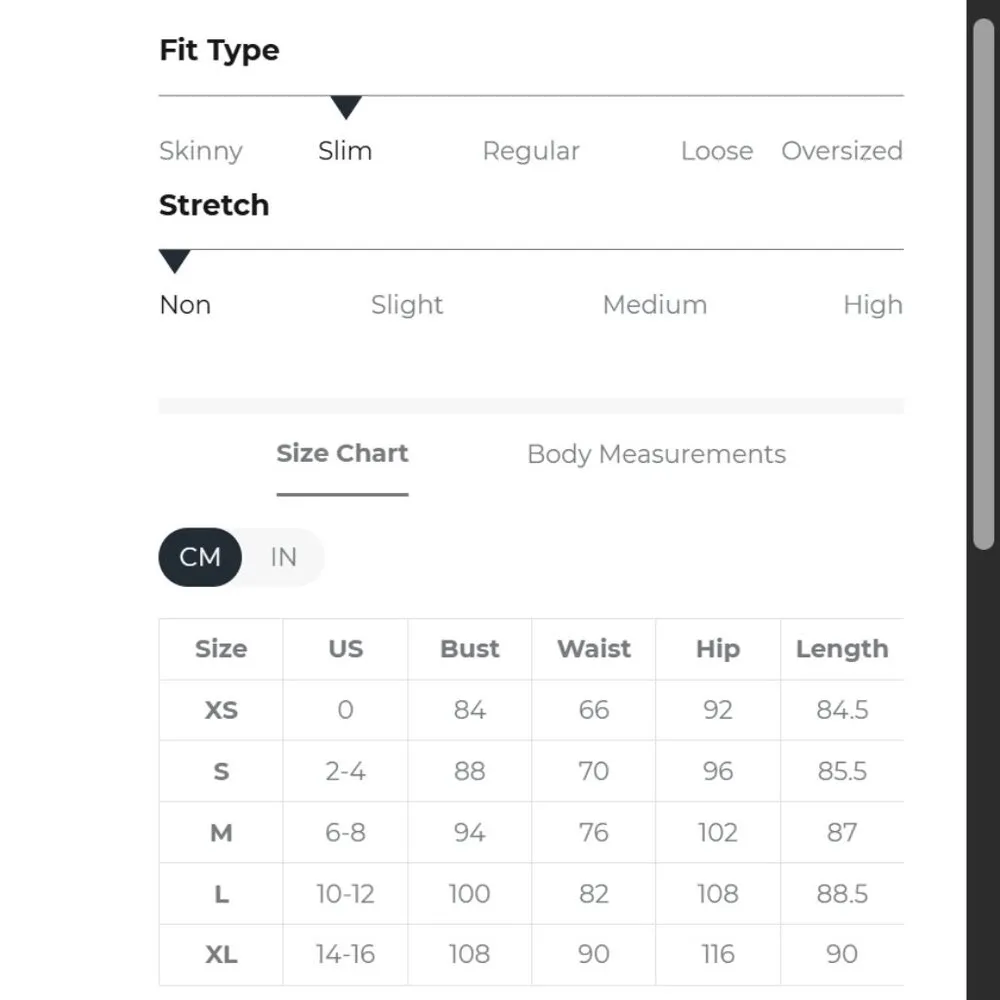Click the High stretch label
Image resolution: width=1000 pixels, height=1000 pixels.
click(872, 305)
